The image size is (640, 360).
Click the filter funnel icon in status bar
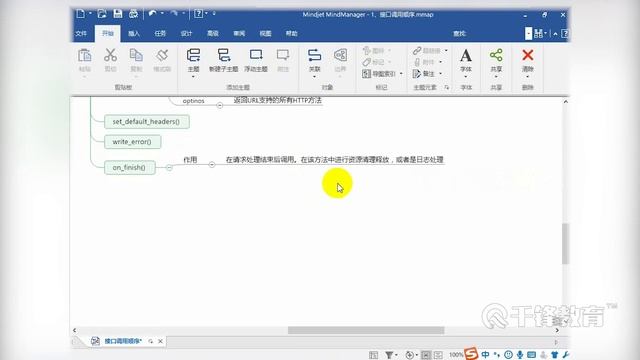pos(389,355)
